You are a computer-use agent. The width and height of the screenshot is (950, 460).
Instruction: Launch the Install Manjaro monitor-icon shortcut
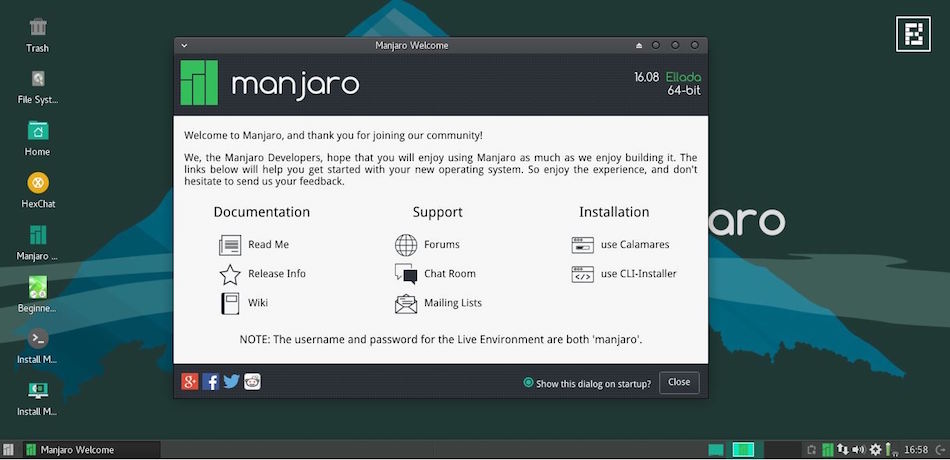point(38,390)
